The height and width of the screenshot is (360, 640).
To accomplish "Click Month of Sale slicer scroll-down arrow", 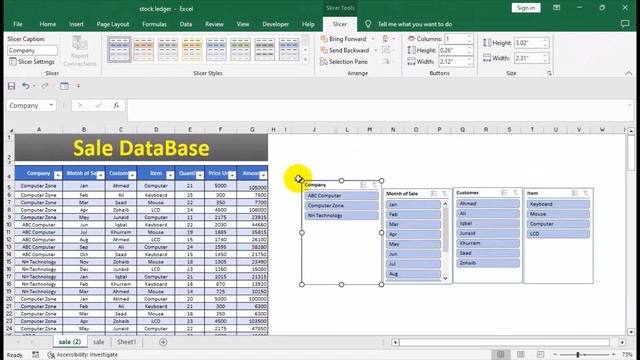I will tap(445, 278).
